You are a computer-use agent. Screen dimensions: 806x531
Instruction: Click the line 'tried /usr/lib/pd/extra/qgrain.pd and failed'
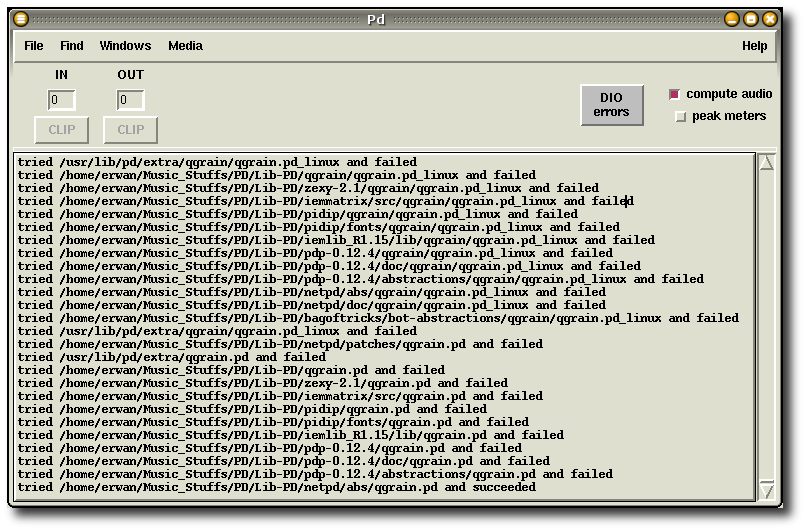pos(172,357)
